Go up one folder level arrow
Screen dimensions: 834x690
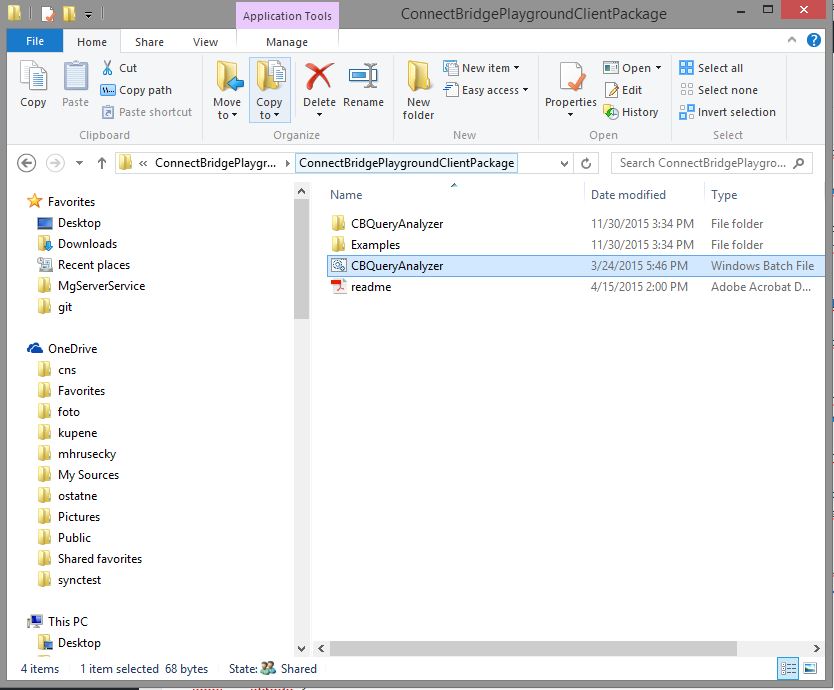(x=102, y=163)
